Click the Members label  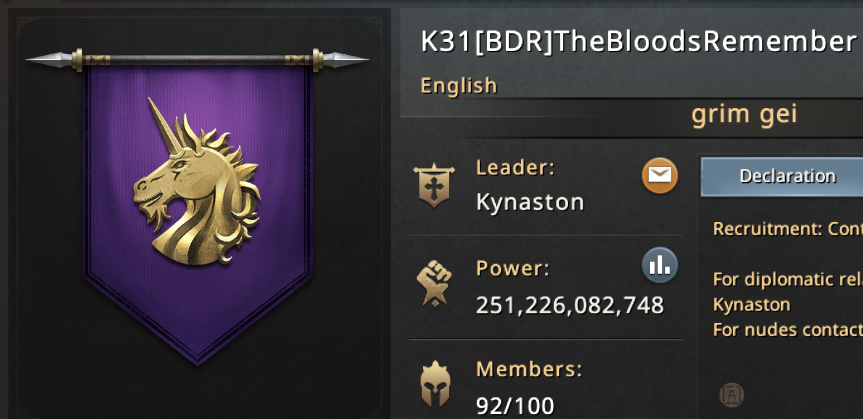pyautogui.click(x=529, y=369)
